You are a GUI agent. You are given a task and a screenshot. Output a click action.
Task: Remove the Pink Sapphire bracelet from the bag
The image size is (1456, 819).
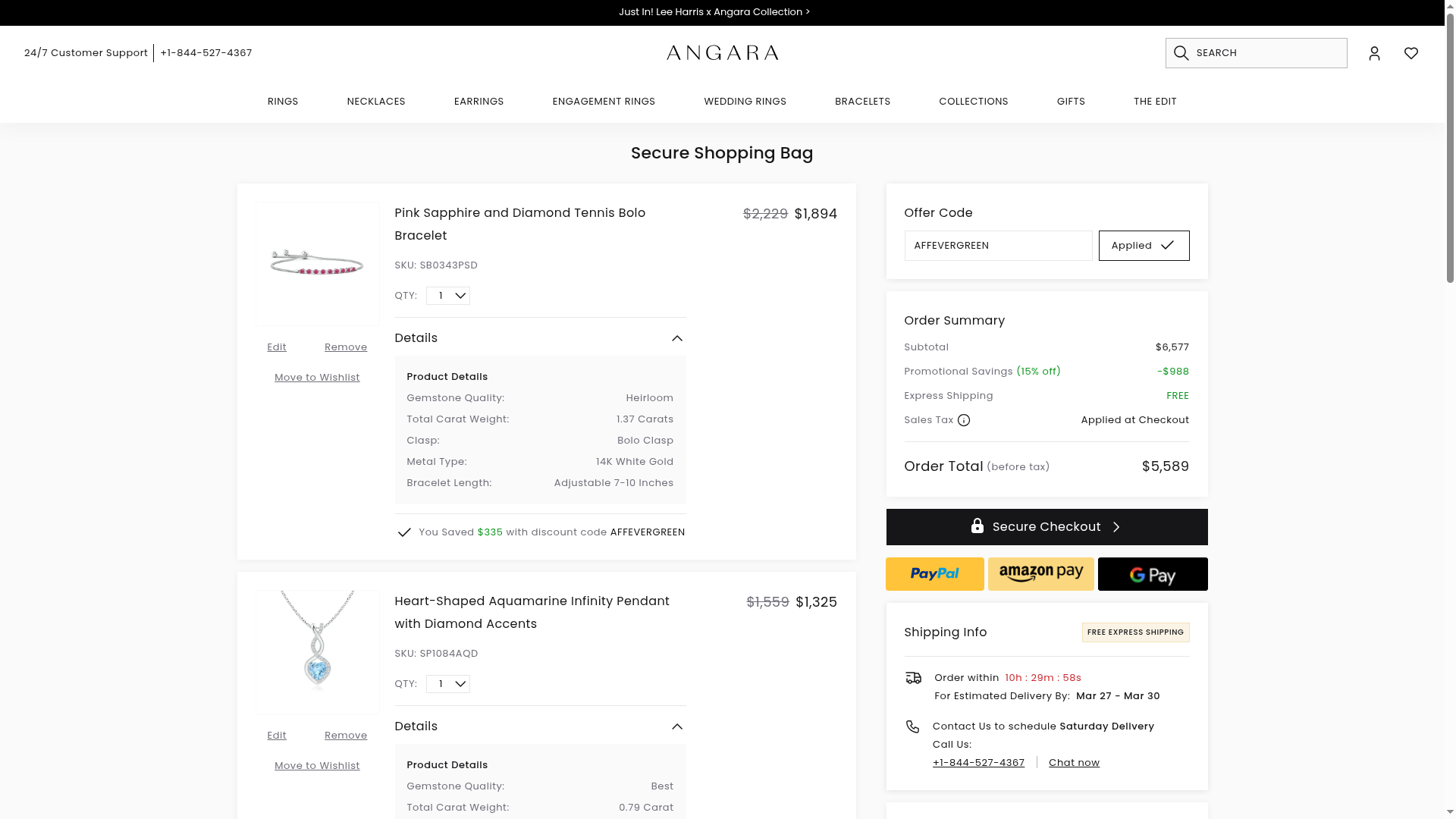[345, 347]
